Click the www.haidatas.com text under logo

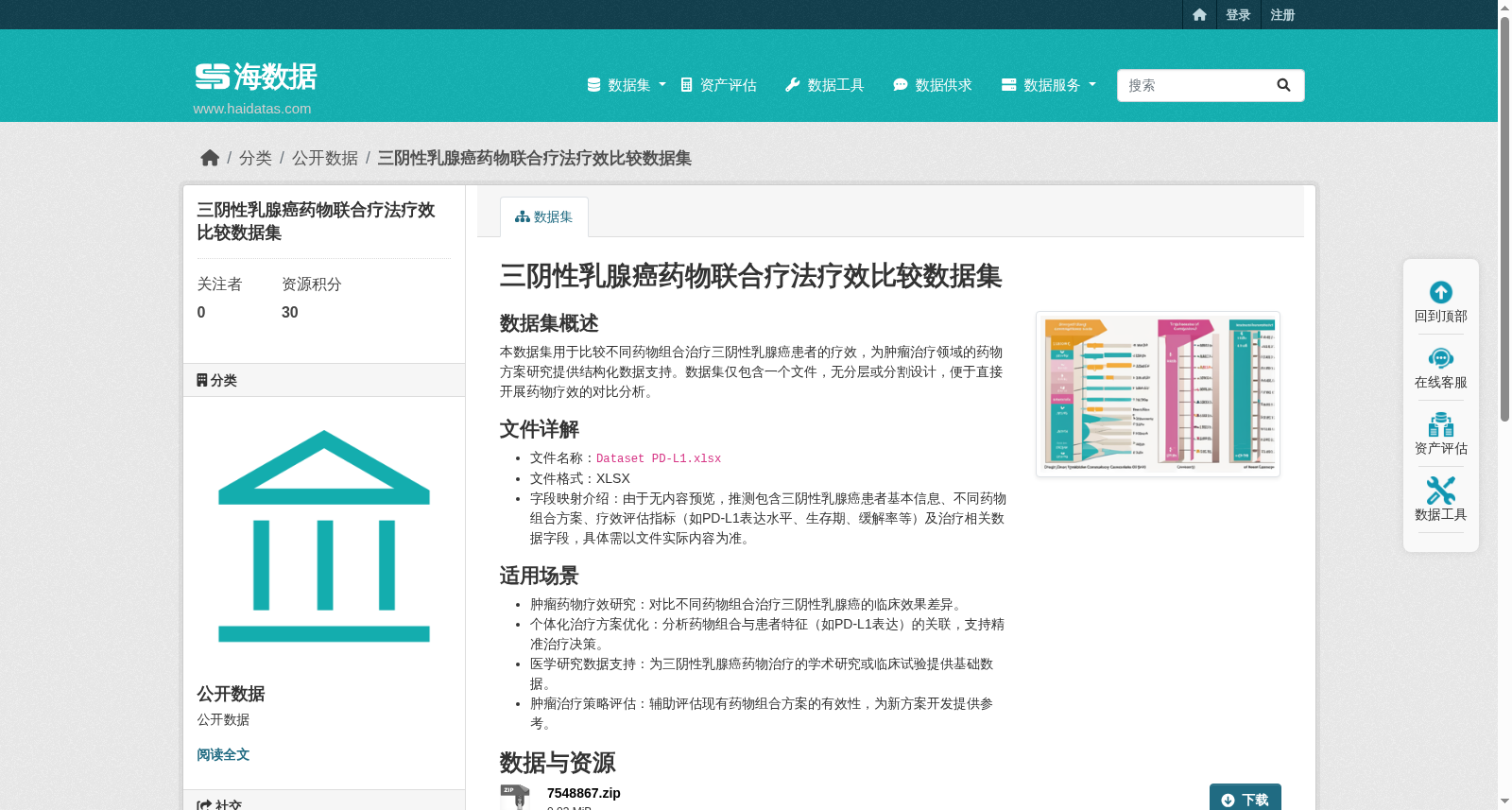point(252,109)
